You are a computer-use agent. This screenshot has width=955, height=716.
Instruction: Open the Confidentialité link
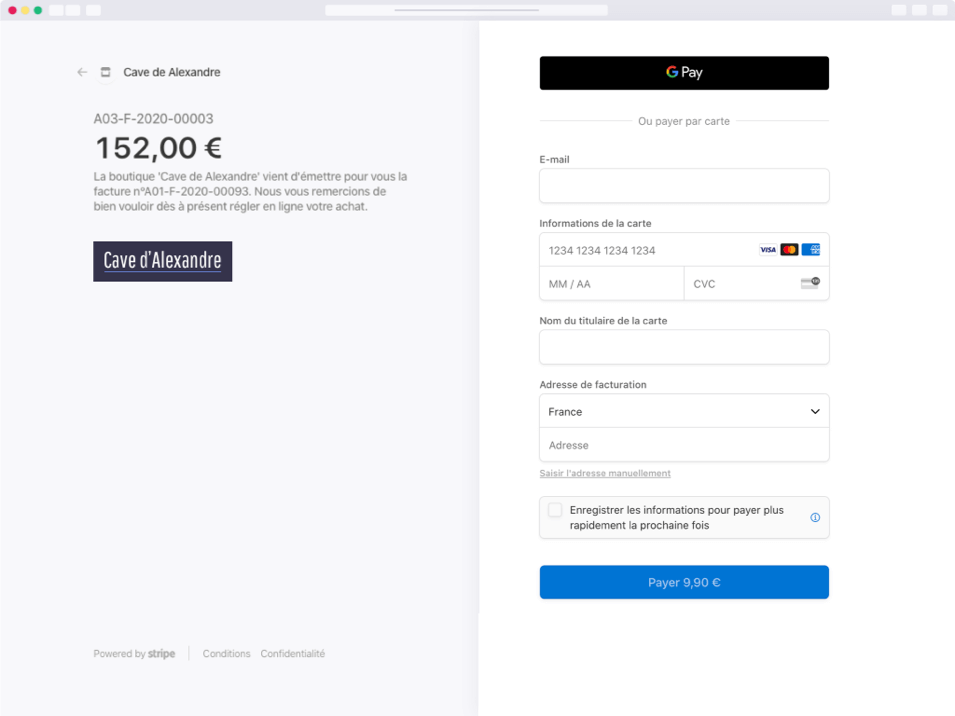pyautogui.click(x=292, y=653)
